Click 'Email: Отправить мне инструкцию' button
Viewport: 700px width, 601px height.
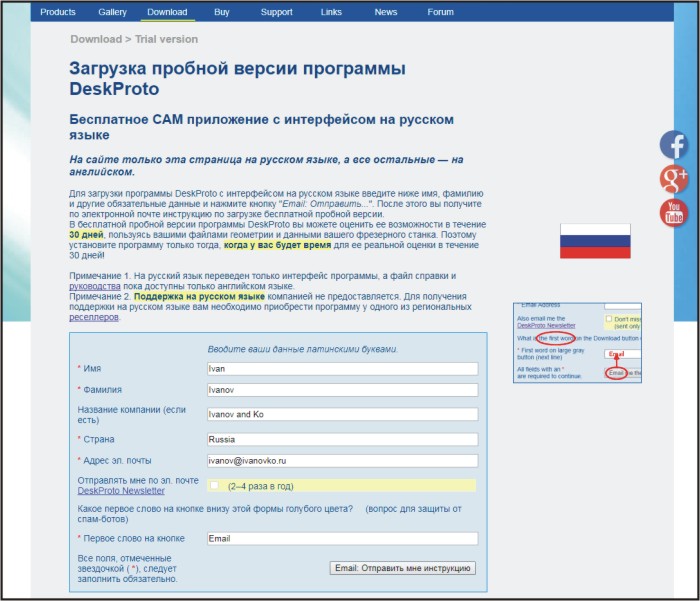click(x=403, y=568)
